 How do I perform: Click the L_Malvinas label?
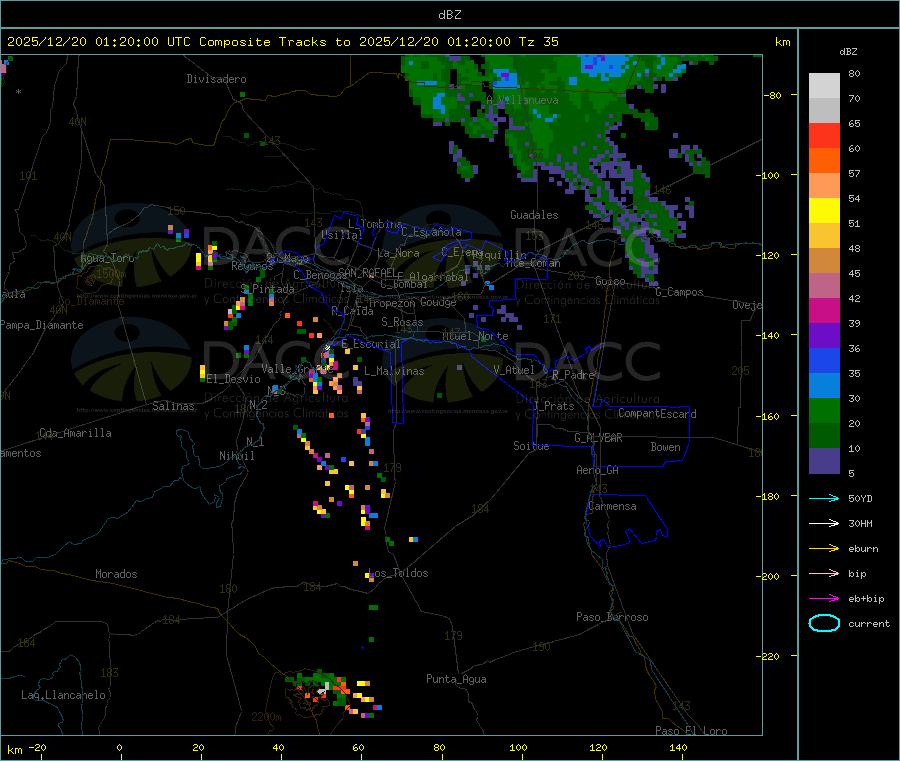tap(394, 371)
